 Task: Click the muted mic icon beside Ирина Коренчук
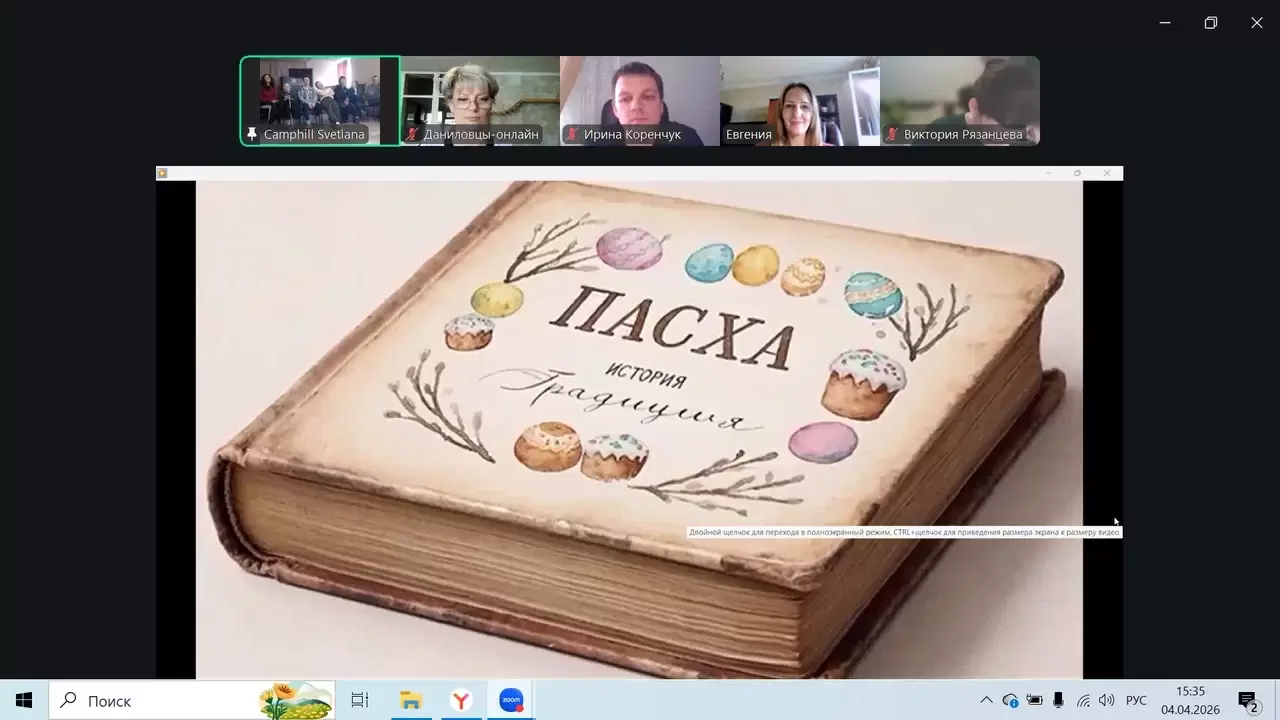pyautogui.click(x=572, y=134)
